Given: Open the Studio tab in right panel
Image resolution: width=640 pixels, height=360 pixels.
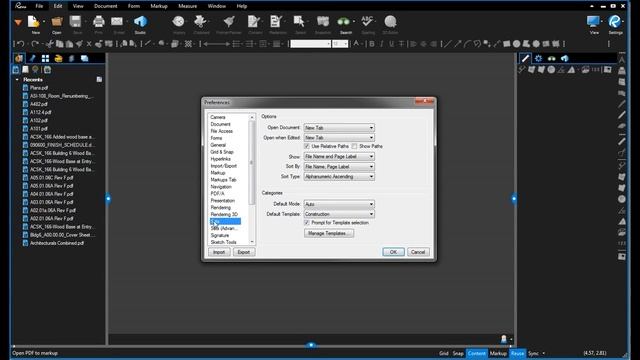Looking at the screenshot, I should [564, 58].
